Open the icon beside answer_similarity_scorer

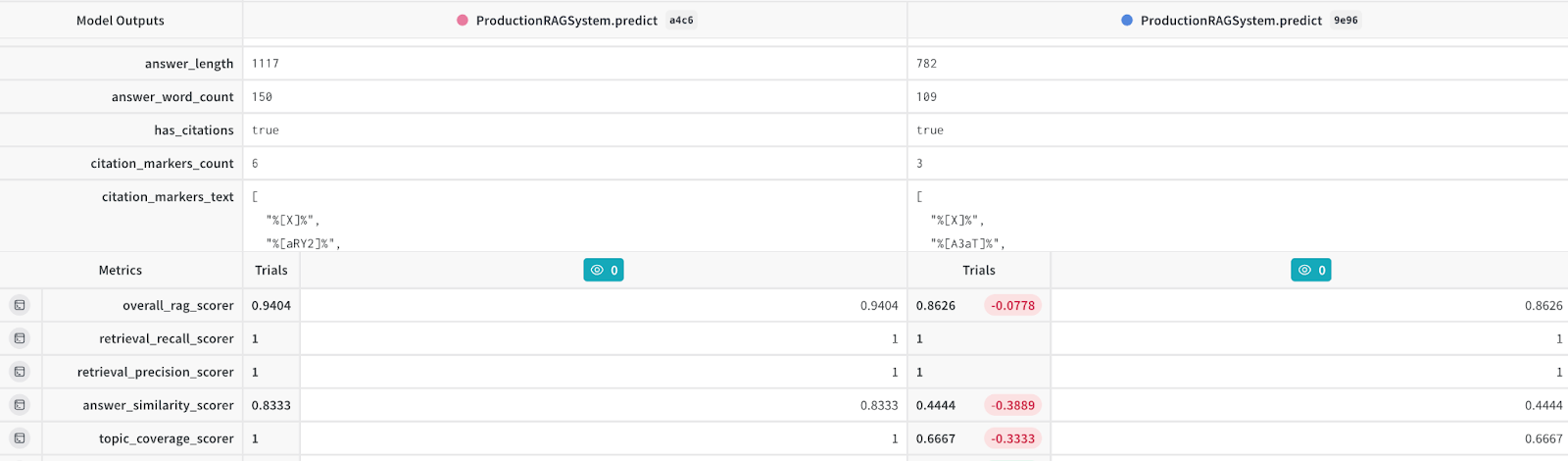[x=20, y=405]
